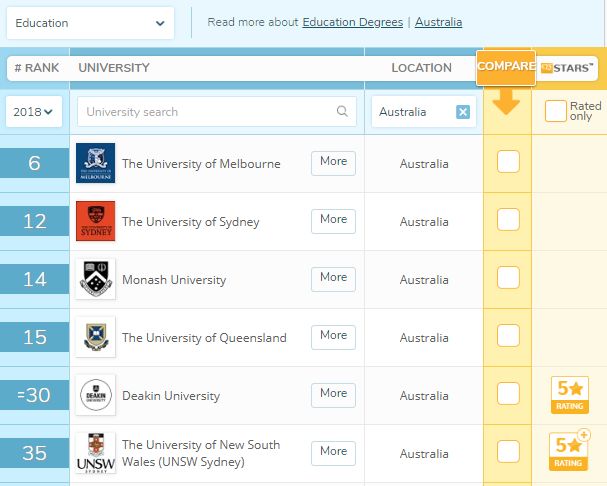Open The University of Sydney name

tap(190, 222)
